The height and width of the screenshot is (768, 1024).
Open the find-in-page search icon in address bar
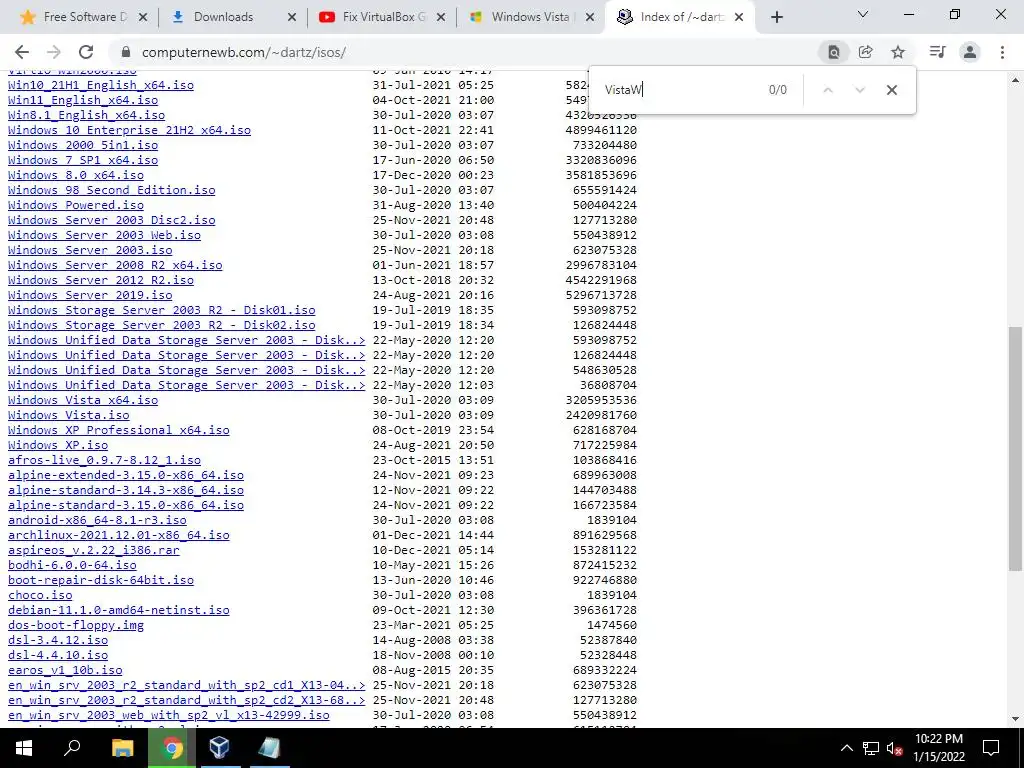coord(834,52)
